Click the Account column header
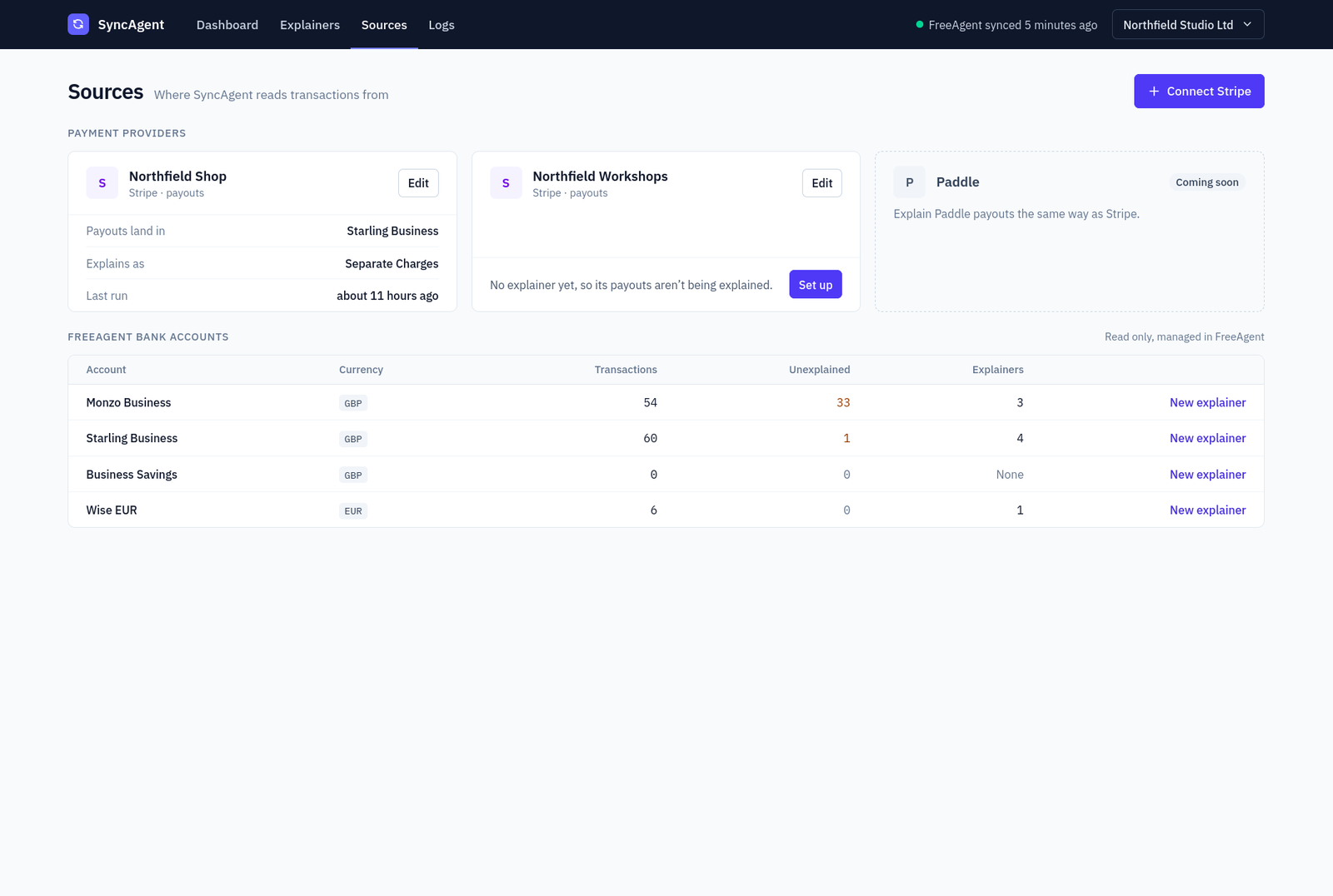The image size is (1333, 896). tap(107, 370)
